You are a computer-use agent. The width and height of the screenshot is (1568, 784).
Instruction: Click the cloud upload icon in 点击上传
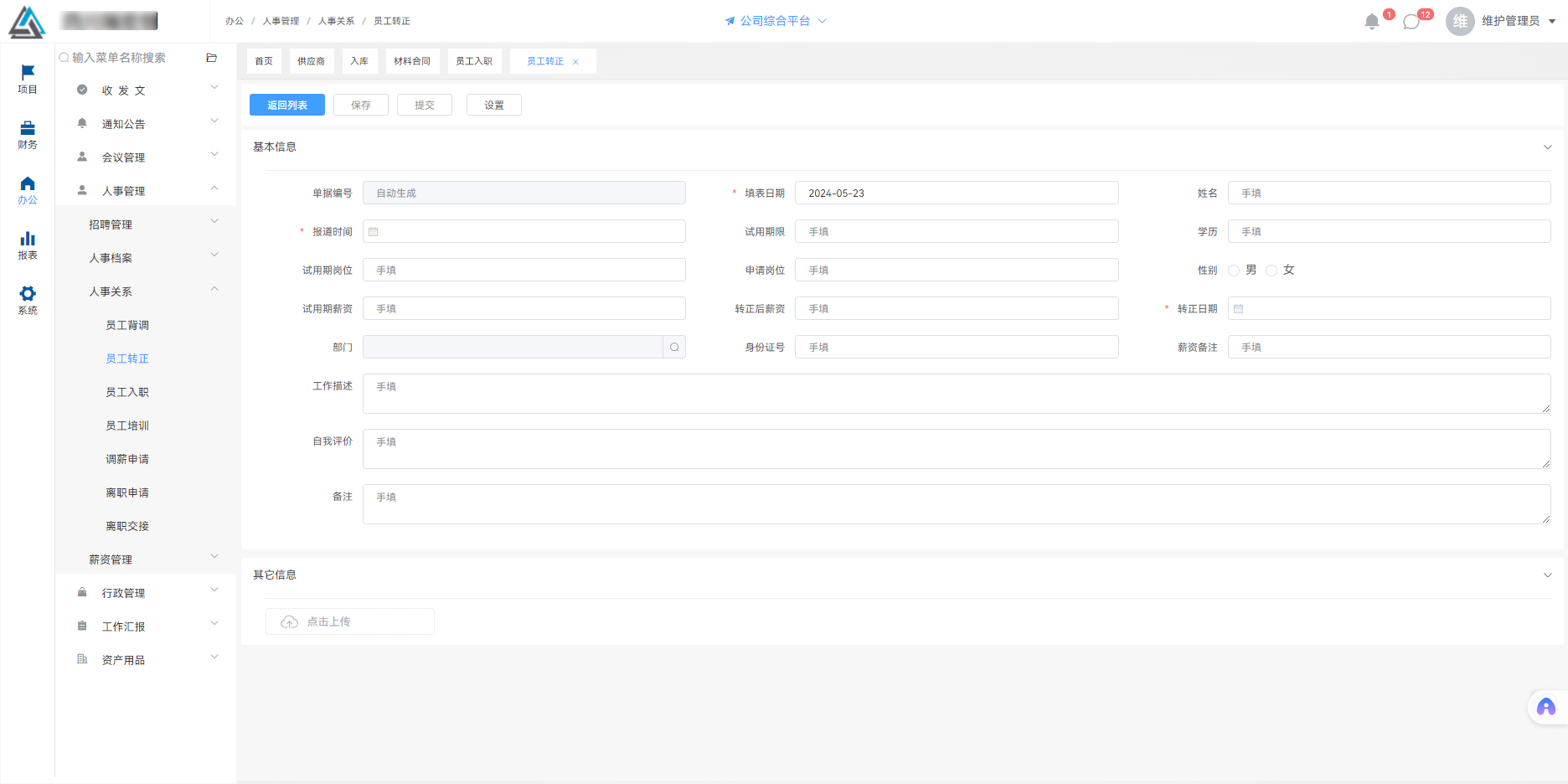[x=289, y=622]
